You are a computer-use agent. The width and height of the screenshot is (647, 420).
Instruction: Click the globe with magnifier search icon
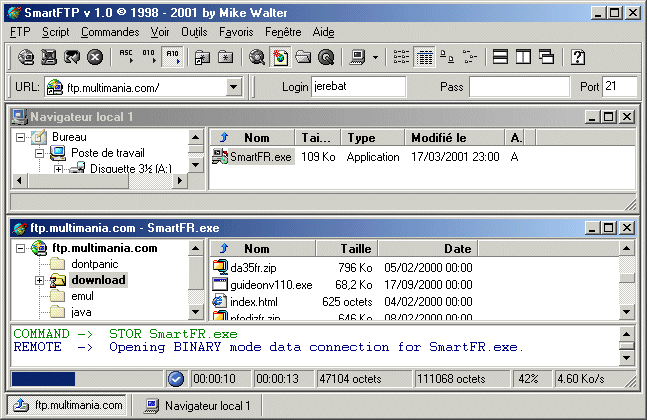click(257, 57)
